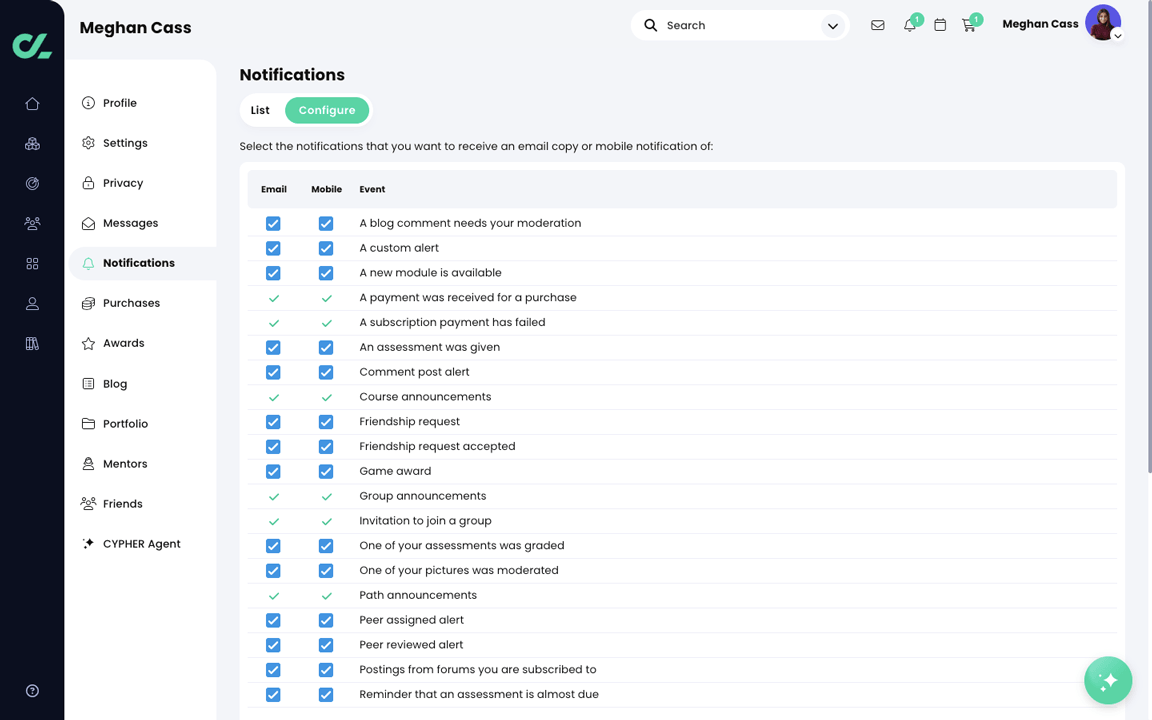Open the single user icon in rail
The image size is (1152, 720).
click(32, 303)
